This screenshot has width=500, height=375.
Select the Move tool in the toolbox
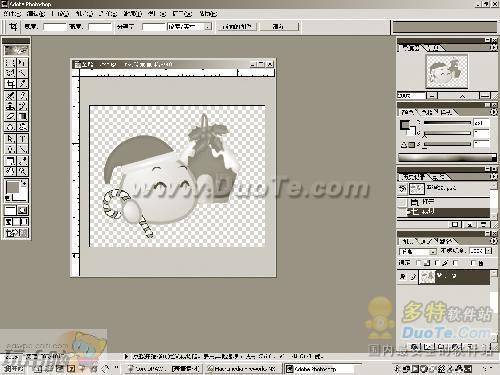pyautogui.click(x=22, y=63)
